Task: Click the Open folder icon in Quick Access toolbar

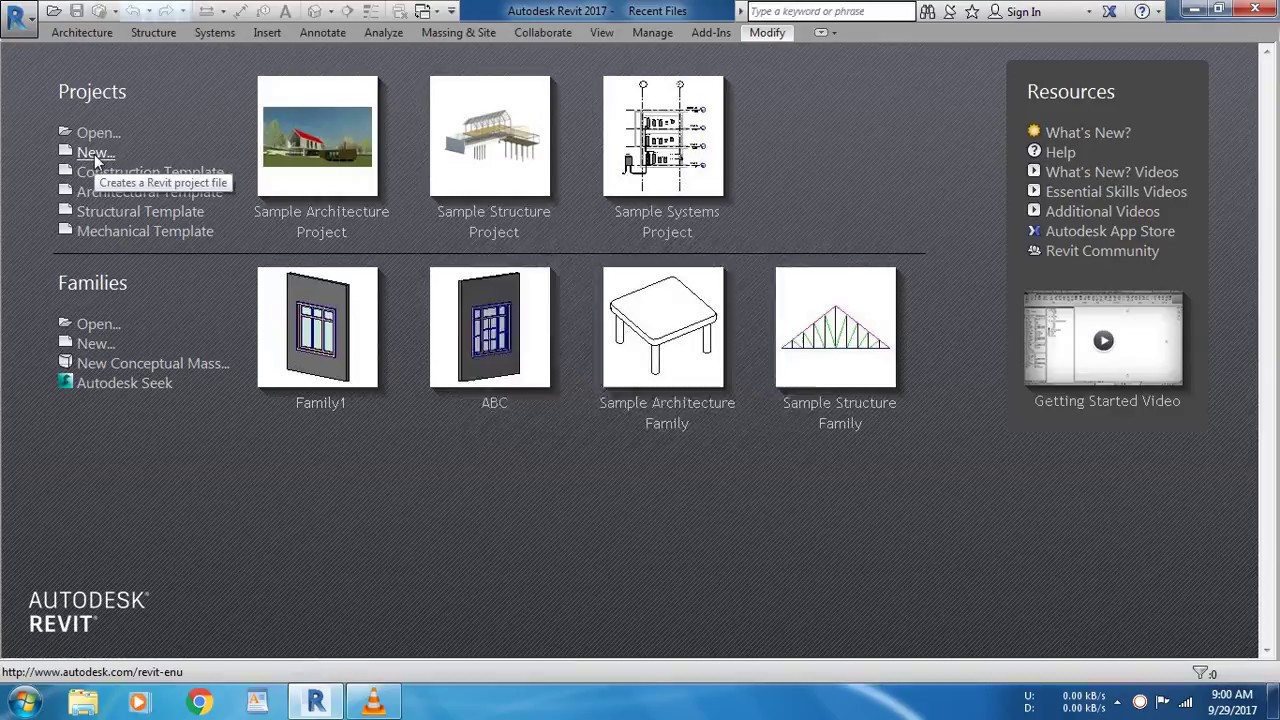Action: click(54, 11)
